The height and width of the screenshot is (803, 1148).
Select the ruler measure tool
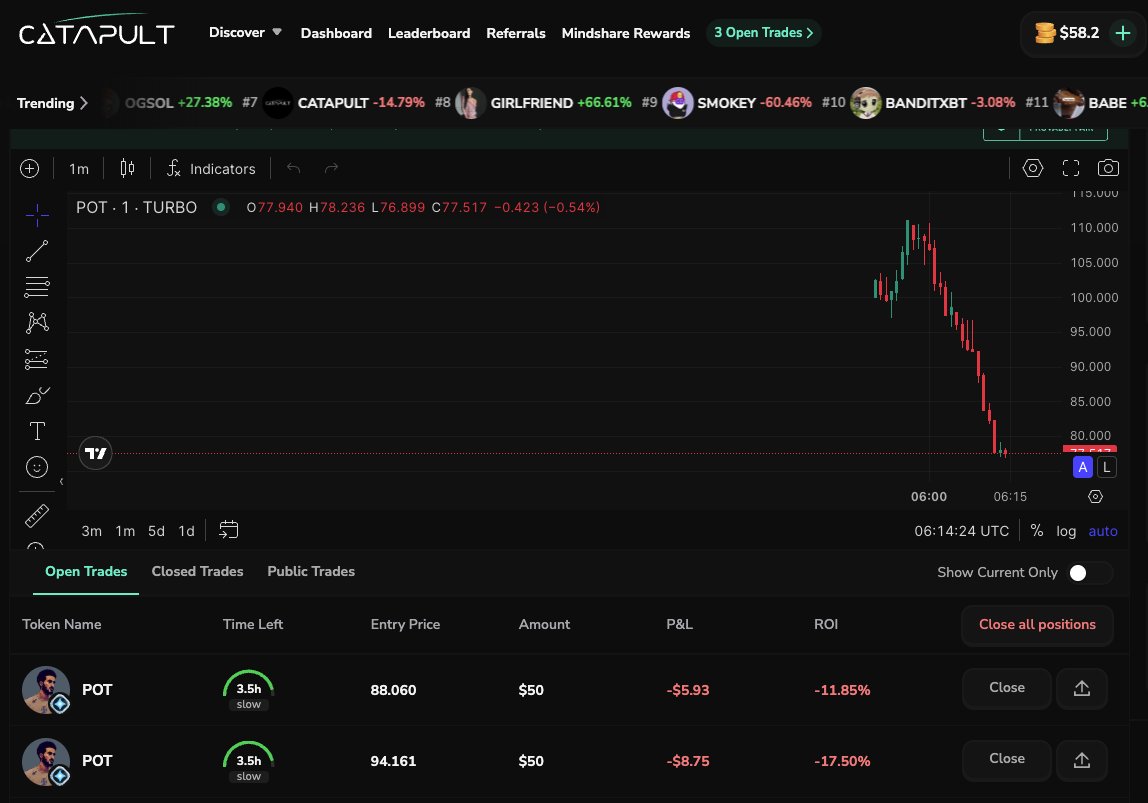click(x=37, y=516)
